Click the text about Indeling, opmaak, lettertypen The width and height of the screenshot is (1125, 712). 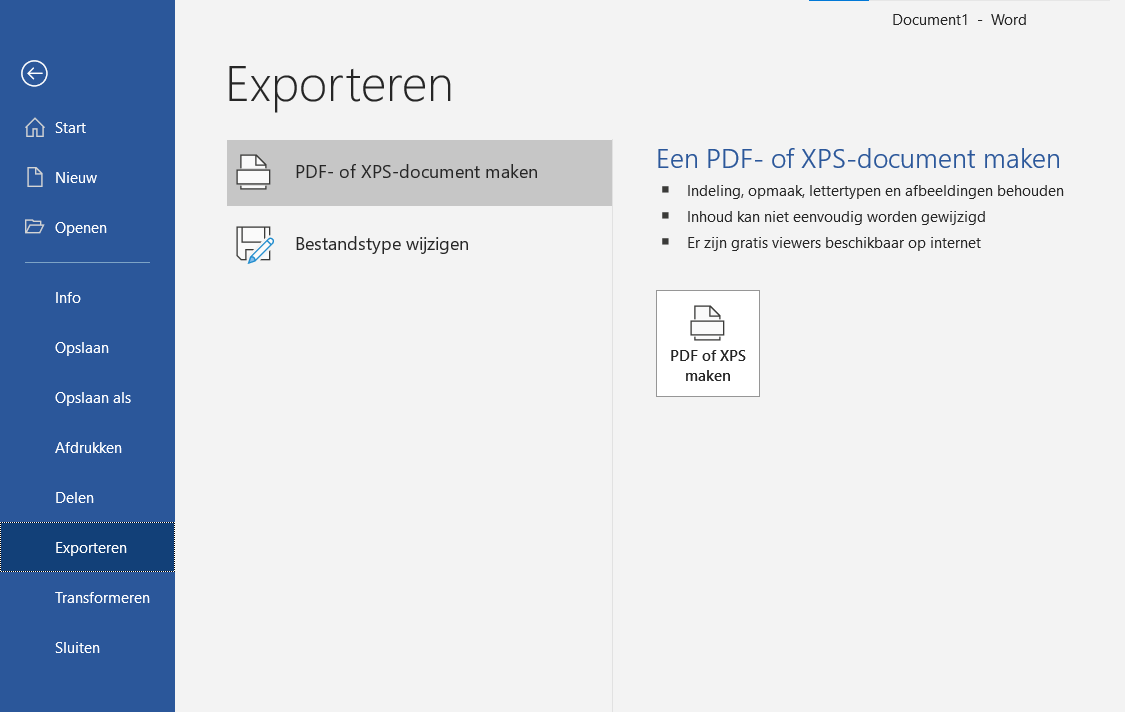(875, 191)
